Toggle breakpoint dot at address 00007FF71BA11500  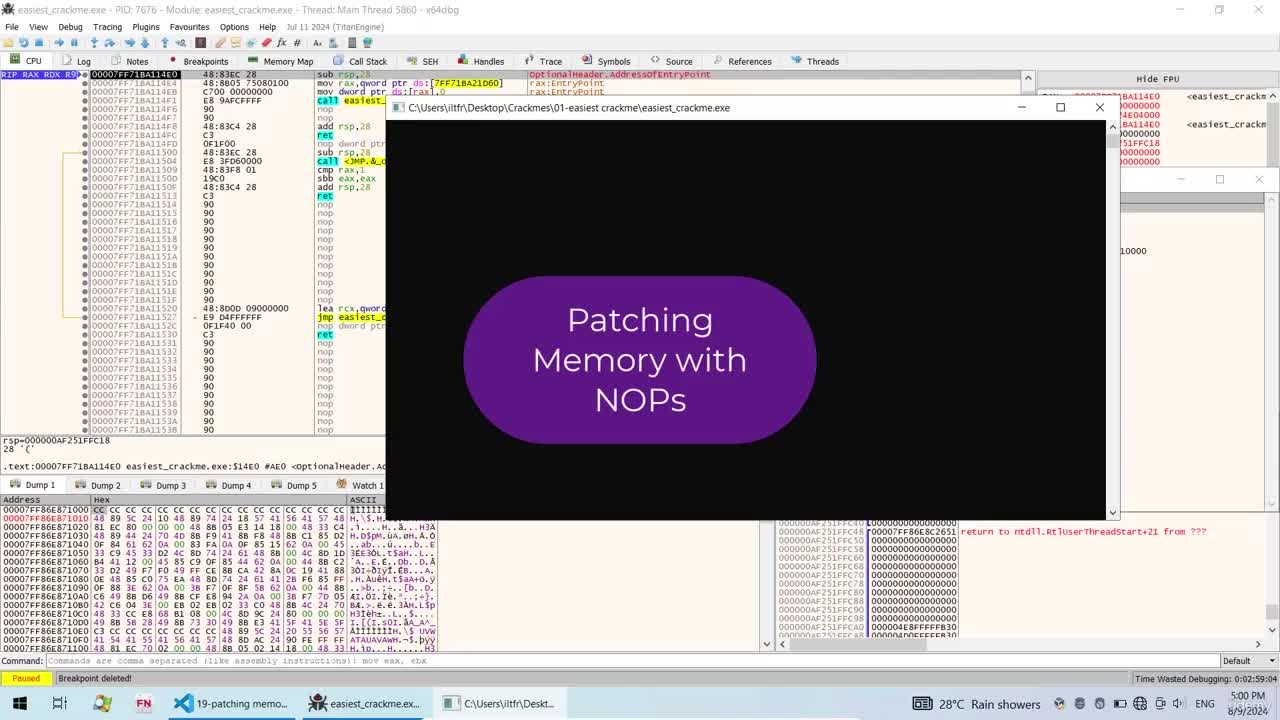click(x=85, y=152)
